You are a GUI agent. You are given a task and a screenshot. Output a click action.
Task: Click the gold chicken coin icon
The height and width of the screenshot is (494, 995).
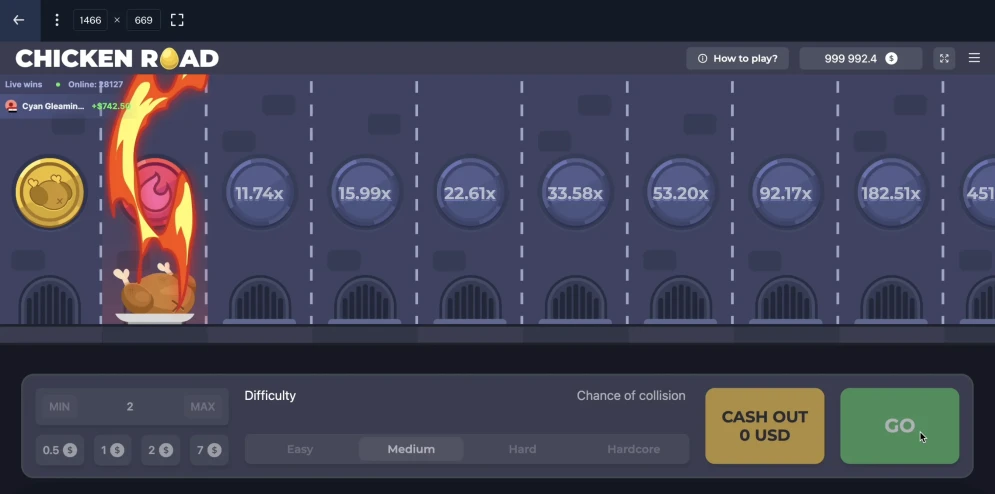point(49,193)
